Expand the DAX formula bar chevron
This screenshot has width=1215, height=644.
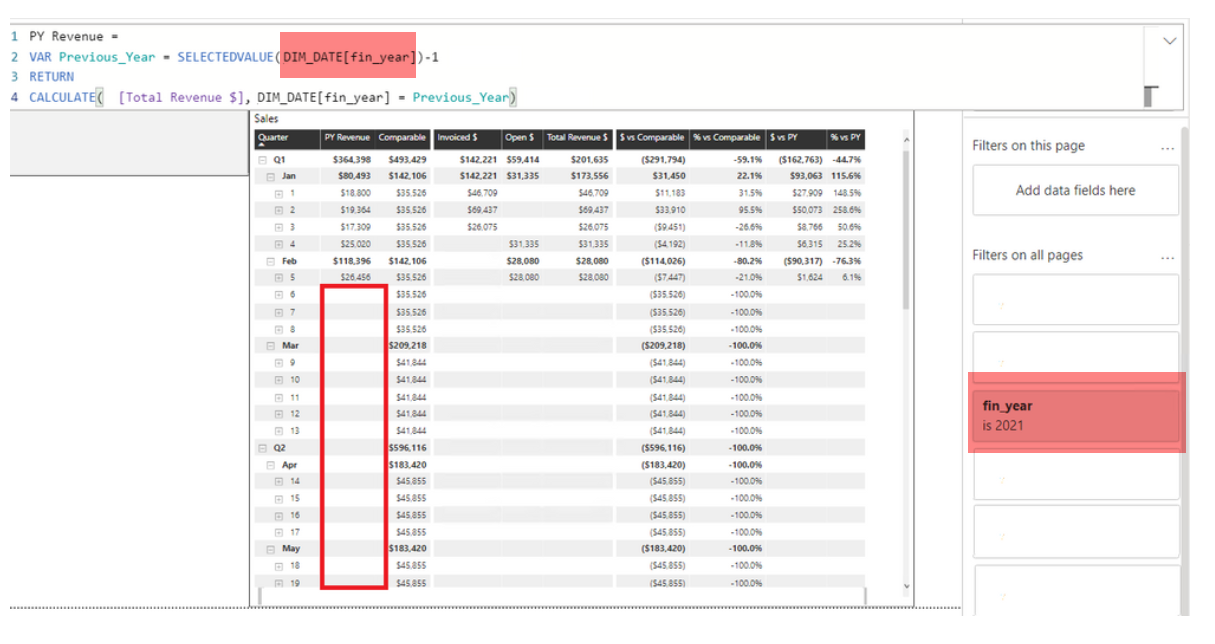[x=1170, y=41]
